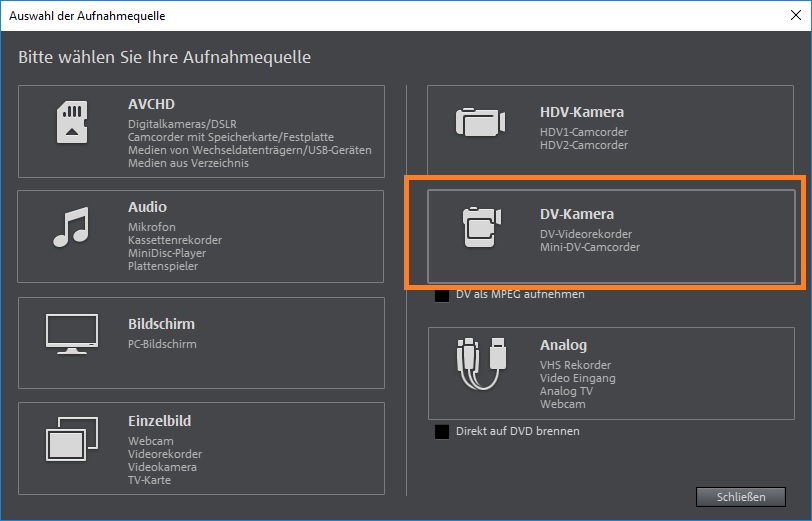
Task: Click the Audio music note icon
Action: click(71, 227)
